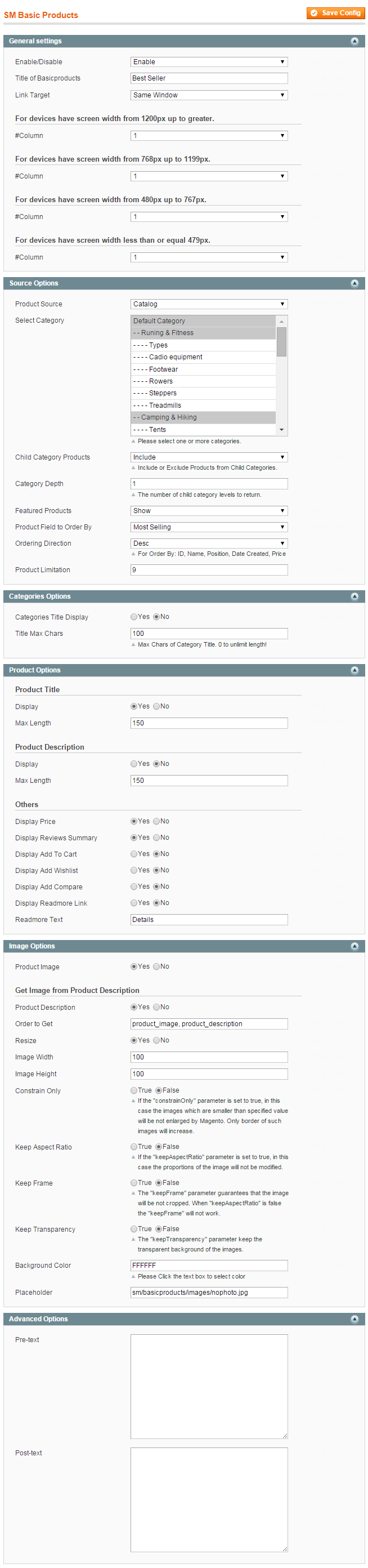Set Product Title Display to No
Viewport: 368px width, 1568px height.
click(156, 707)
